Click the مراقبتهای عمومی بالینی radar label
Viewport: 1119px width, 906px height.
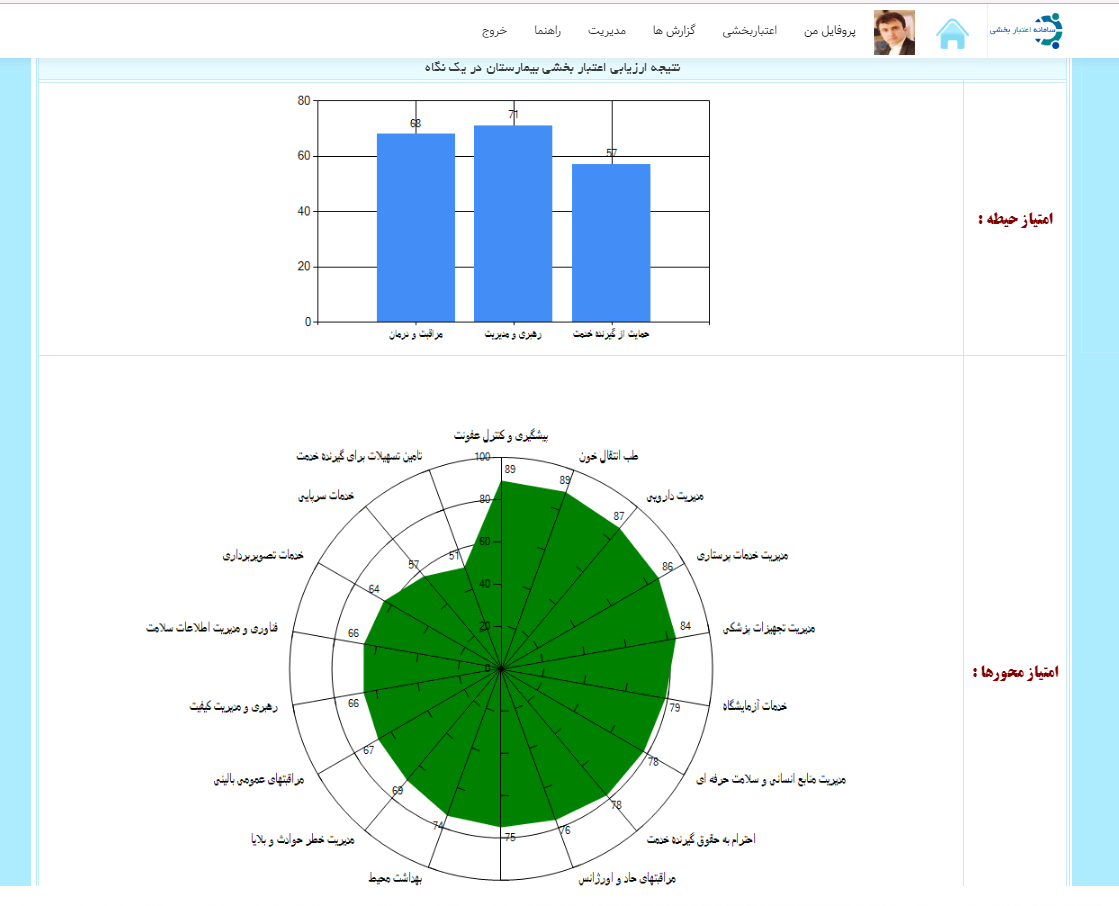(258, 780)
